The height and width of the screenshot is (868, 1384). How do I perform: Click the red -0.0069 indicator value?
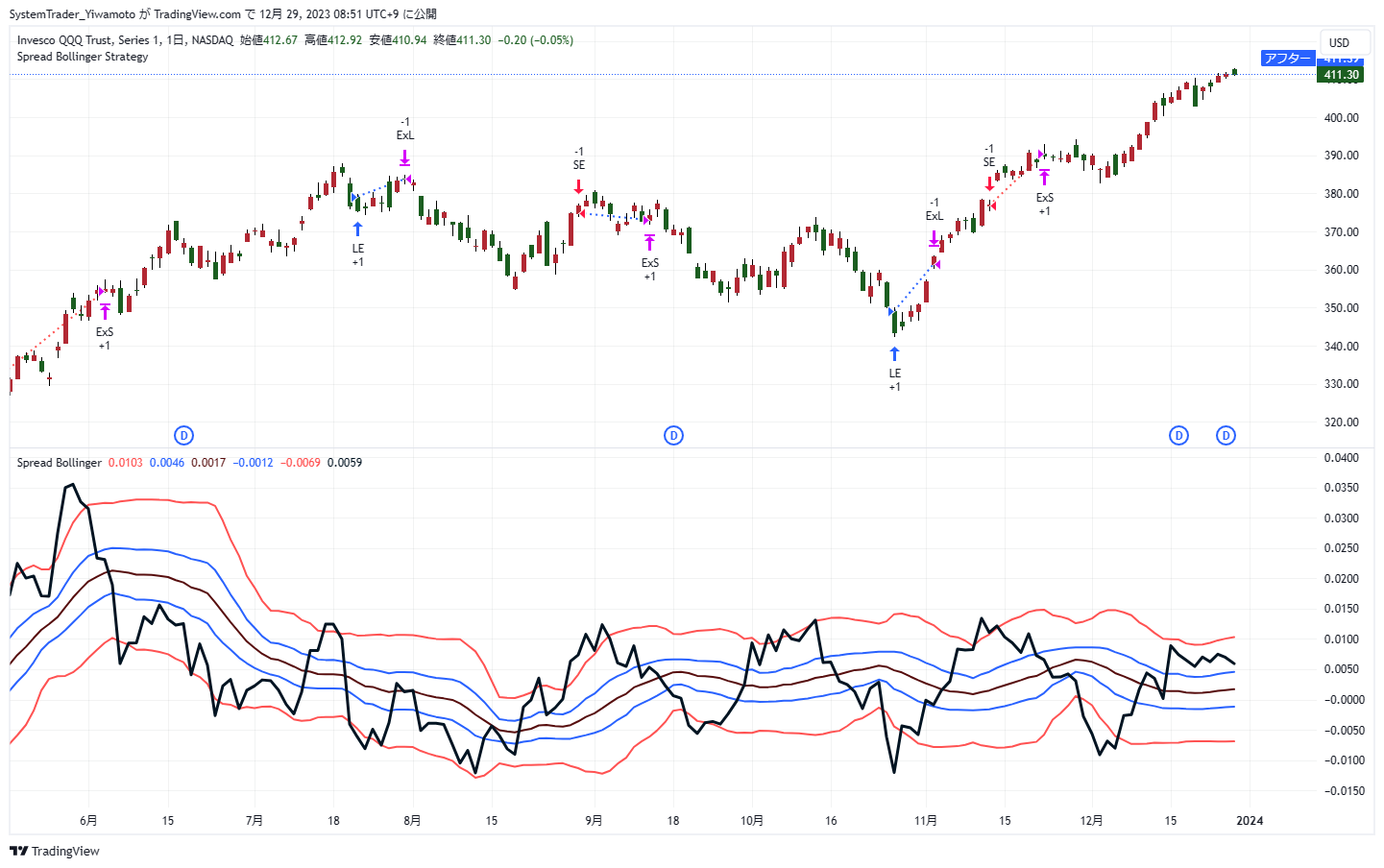click(300, 463)
